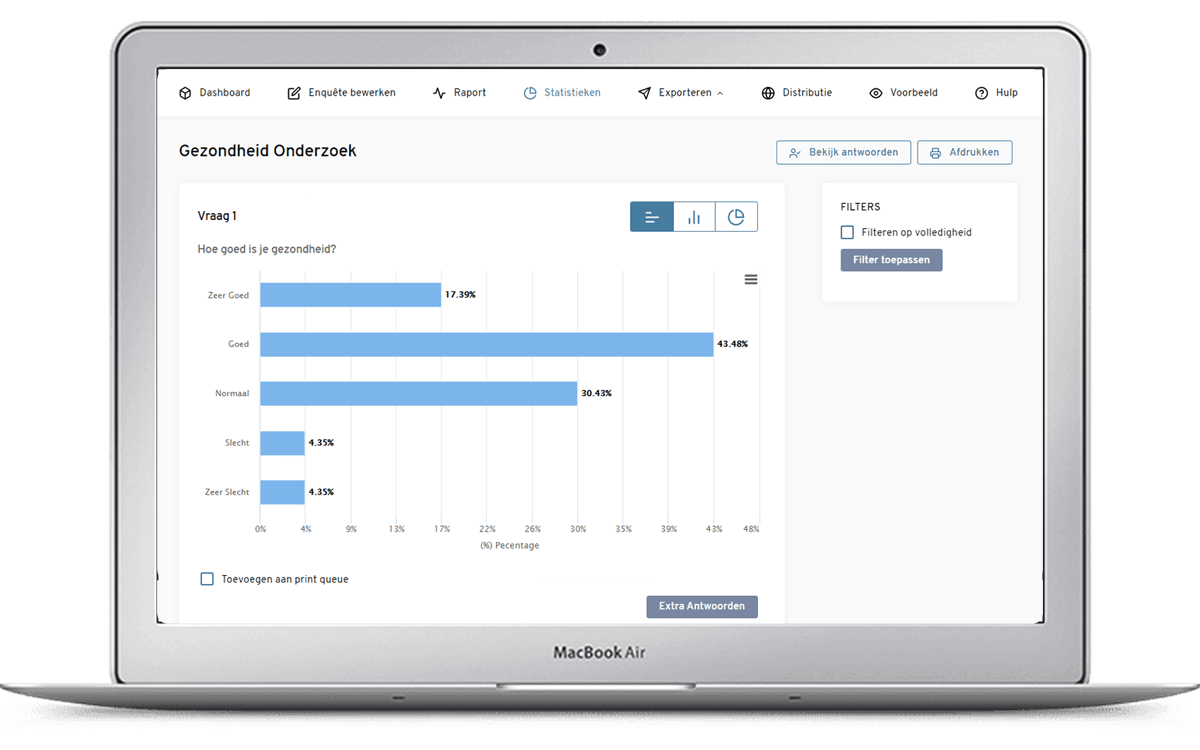Enable Filteren op volledigheid checkbox
This screenshot has width=1200, height=750.
848,232
